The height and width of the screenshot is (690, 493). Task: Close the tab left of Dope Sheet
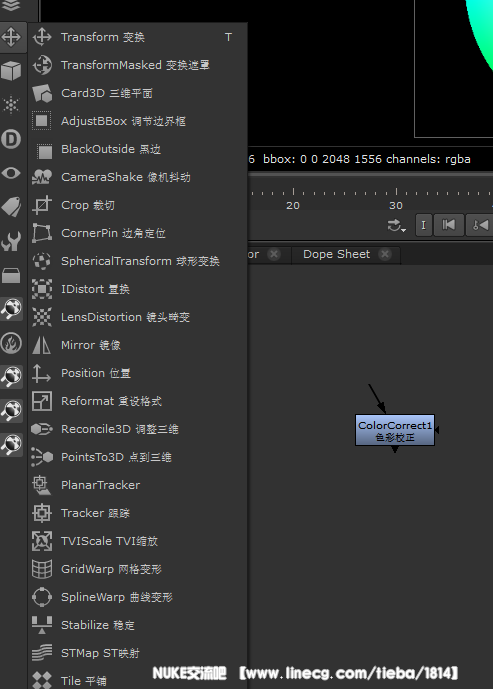click(x=274, y=254)
